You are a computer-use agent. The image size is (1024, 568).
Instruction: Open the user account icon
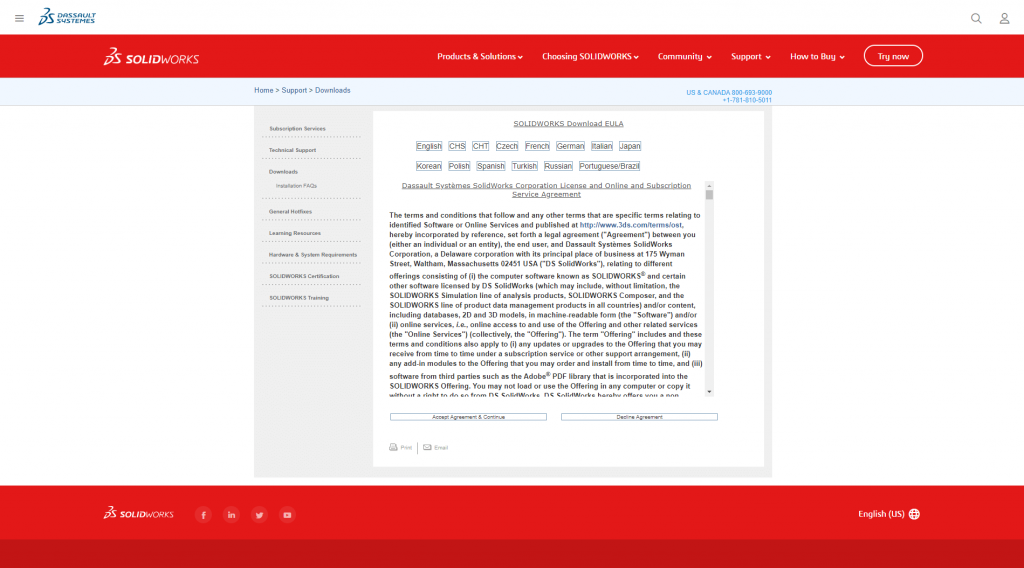coord(1004,18)
